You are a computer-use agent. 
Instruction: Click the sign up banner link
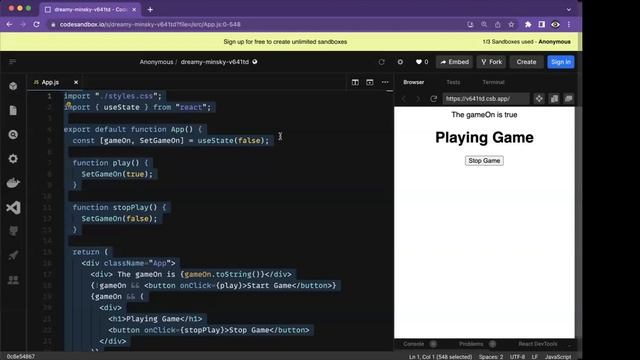click(285, 42)
